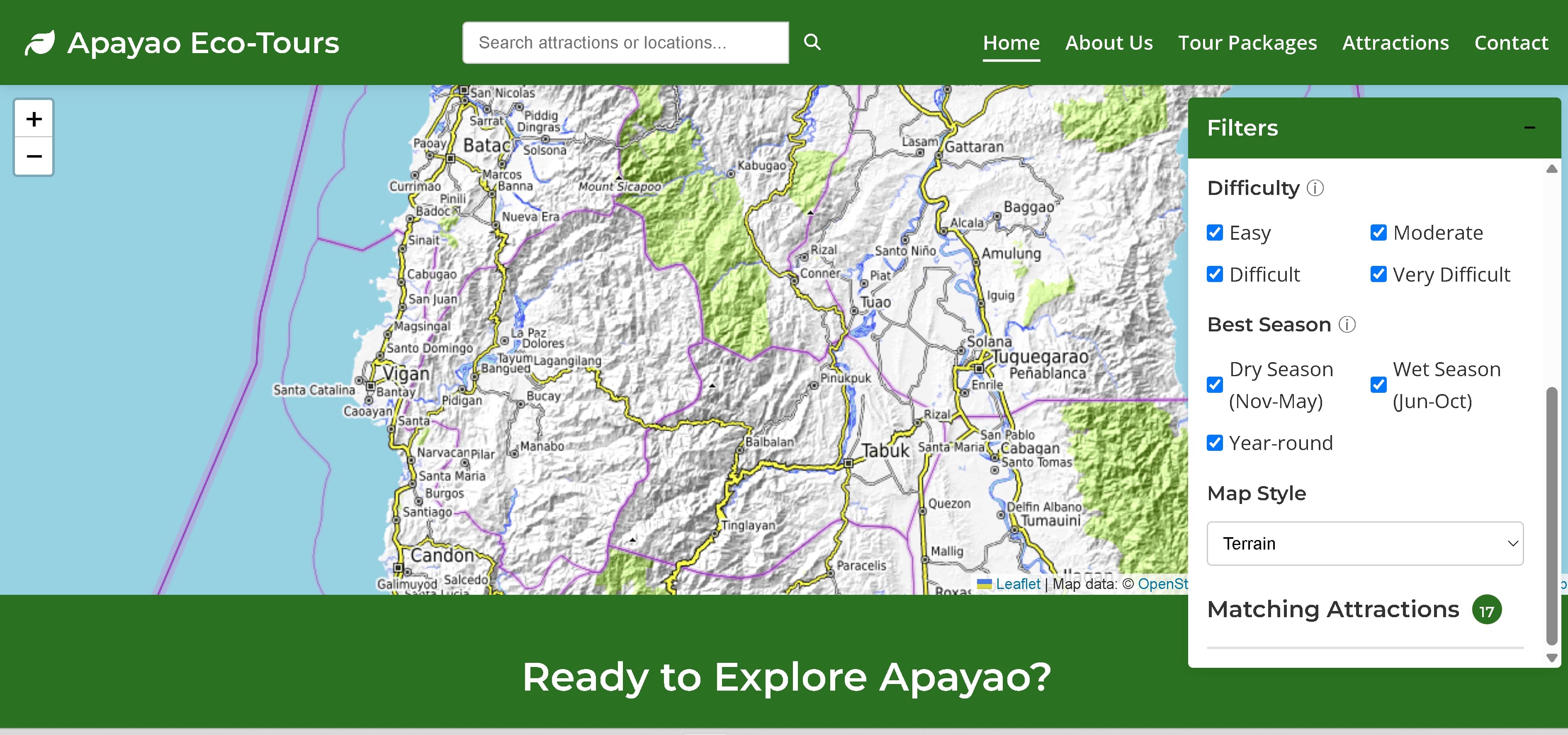Screen dimensions: 1568x735
Task: Disable the Wet Season (Jun-Oct) filter
Action: point(1378,385)
